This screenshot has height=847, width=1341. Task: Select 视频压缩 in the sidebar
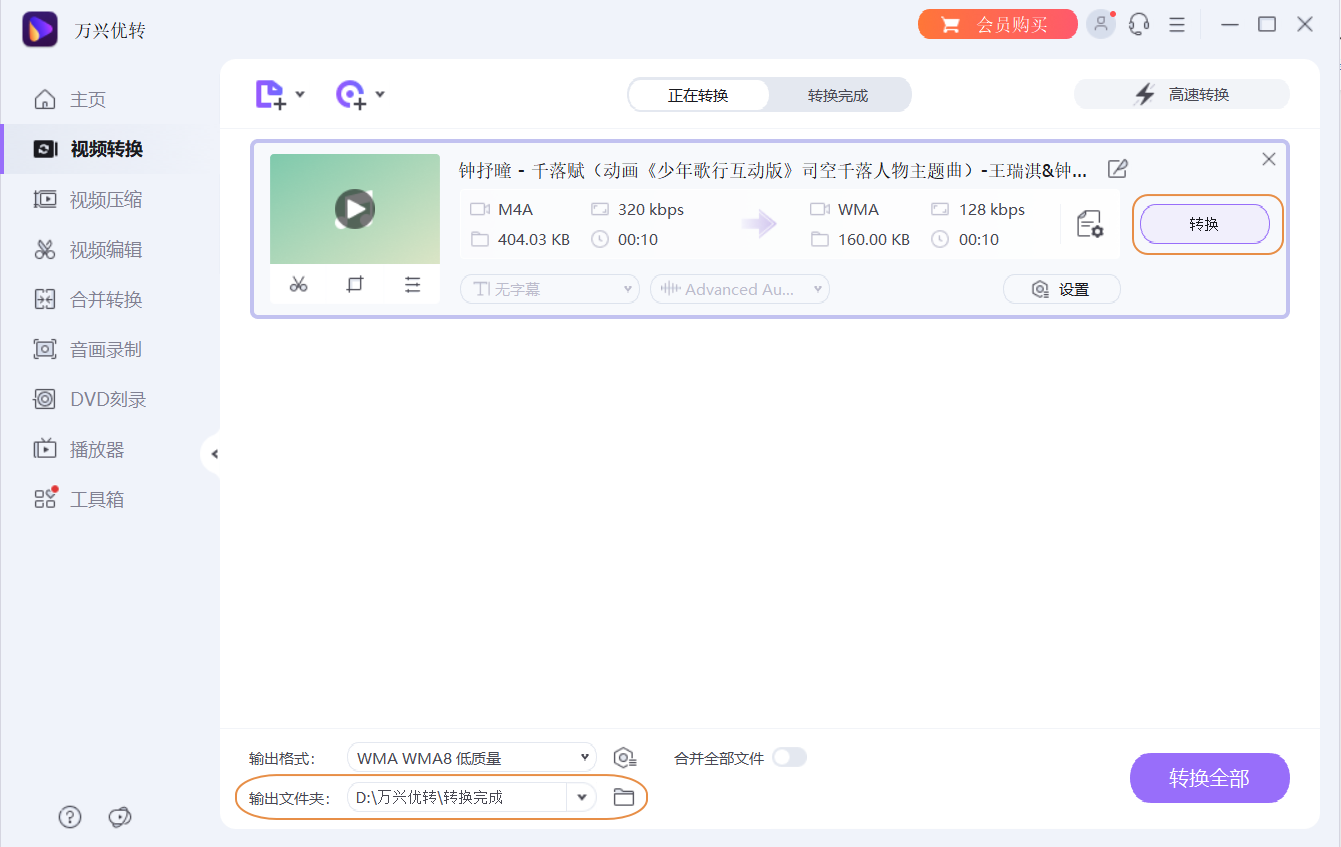pos(96,199)
